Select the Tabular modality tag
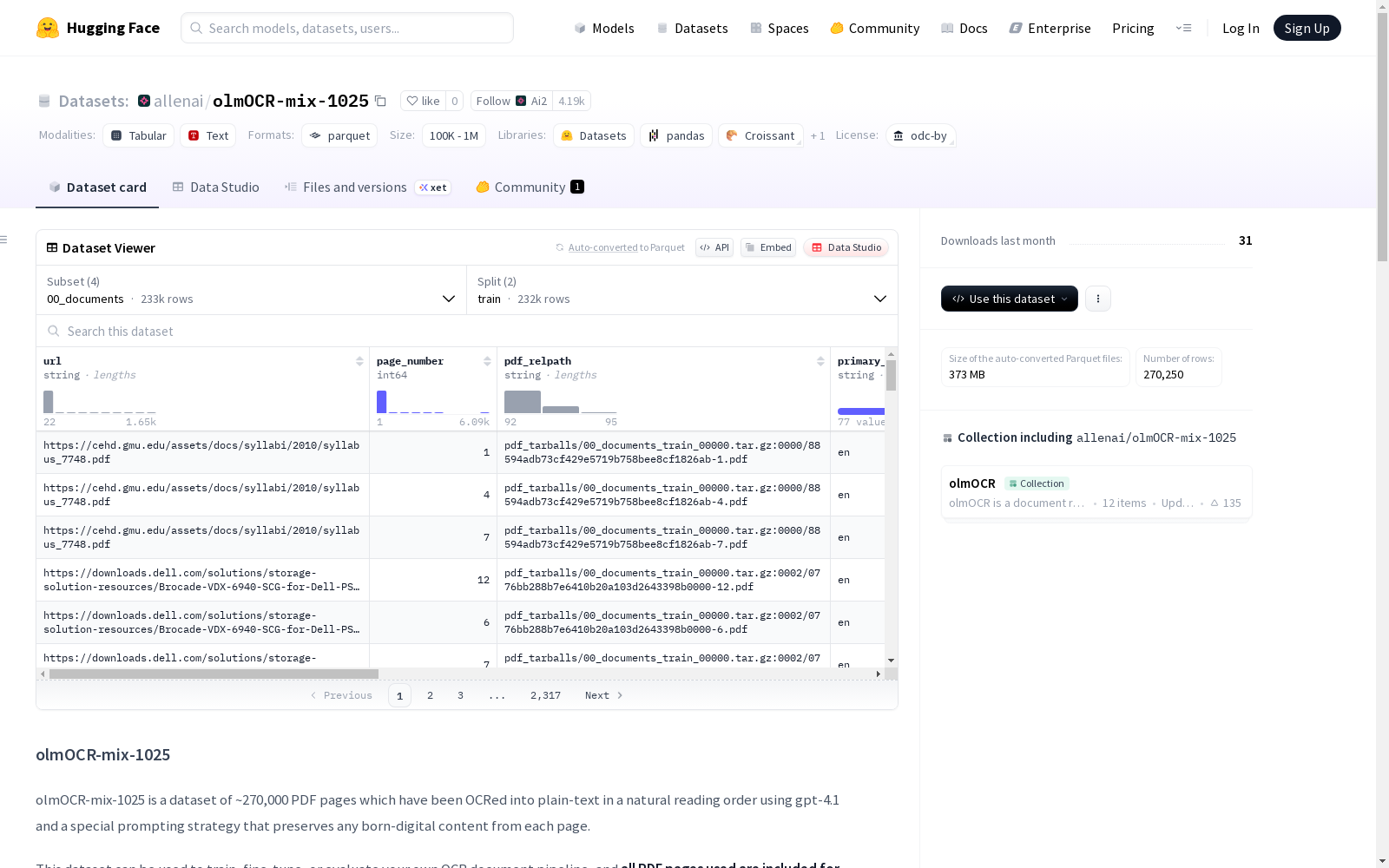This screenshot has width=1389, height=868. [x=139, y=135]
